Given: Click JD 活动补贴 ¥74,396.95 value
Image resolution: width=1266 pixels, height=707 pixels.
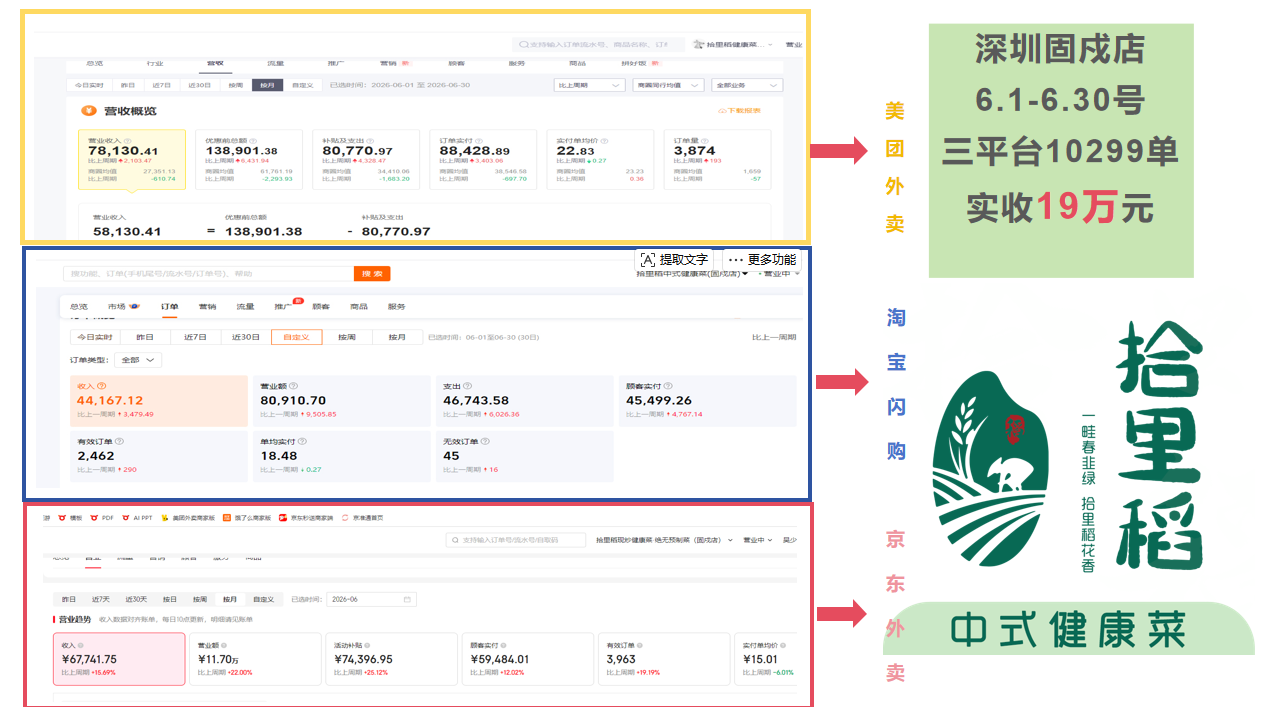Looking at the screenshot, I should coord(363,659).
